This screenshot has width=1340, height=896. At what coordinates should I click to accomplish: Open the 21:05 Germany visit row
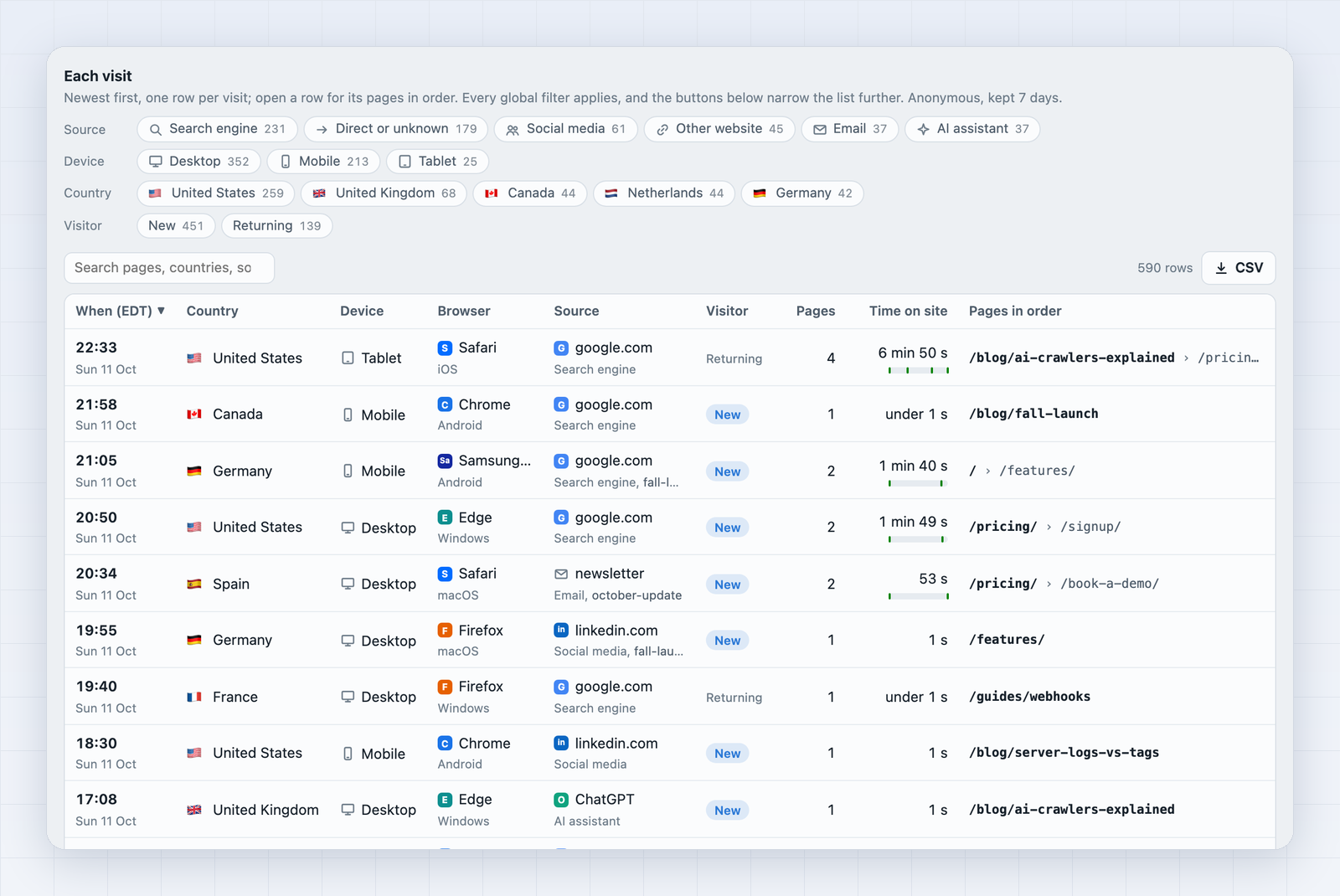[x=670, y=471]
